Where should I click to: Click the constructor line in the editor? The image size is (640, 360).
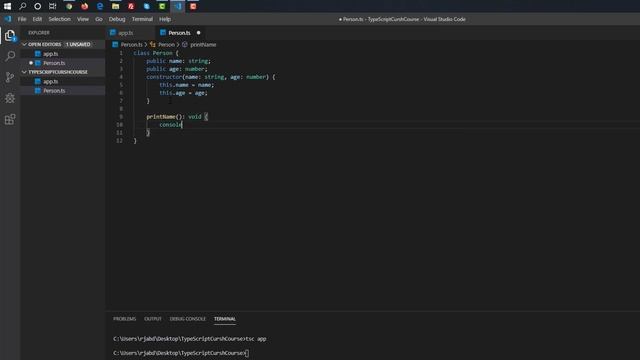211,77
